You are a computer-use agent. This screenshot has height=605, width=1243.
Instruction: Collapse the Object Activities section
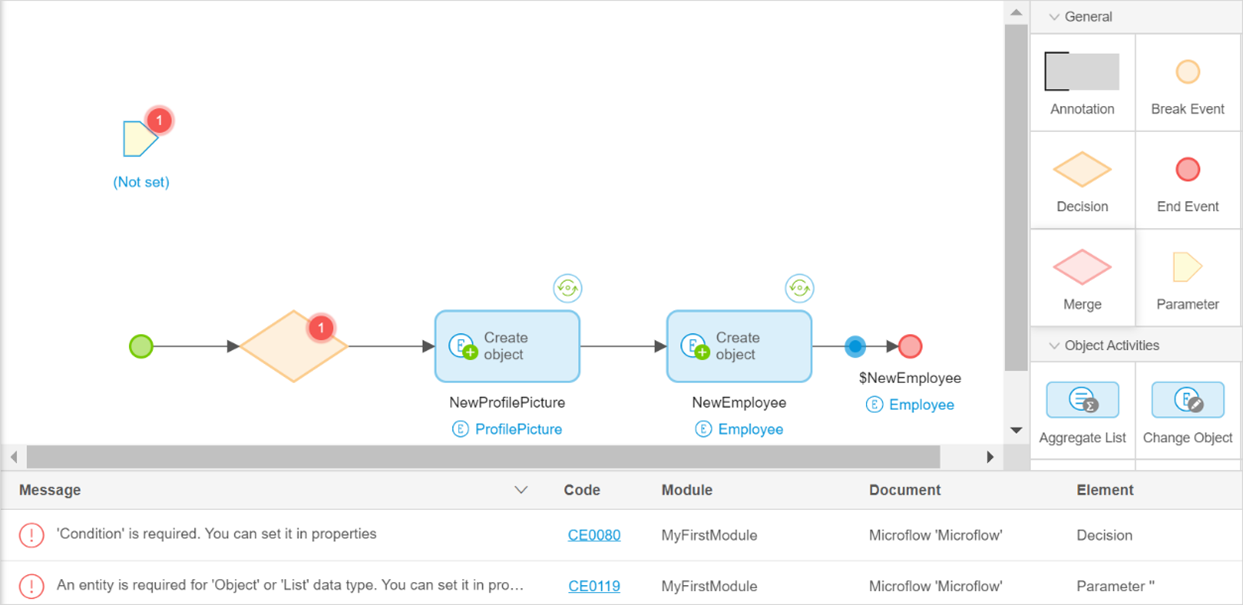click(1054, 346)
